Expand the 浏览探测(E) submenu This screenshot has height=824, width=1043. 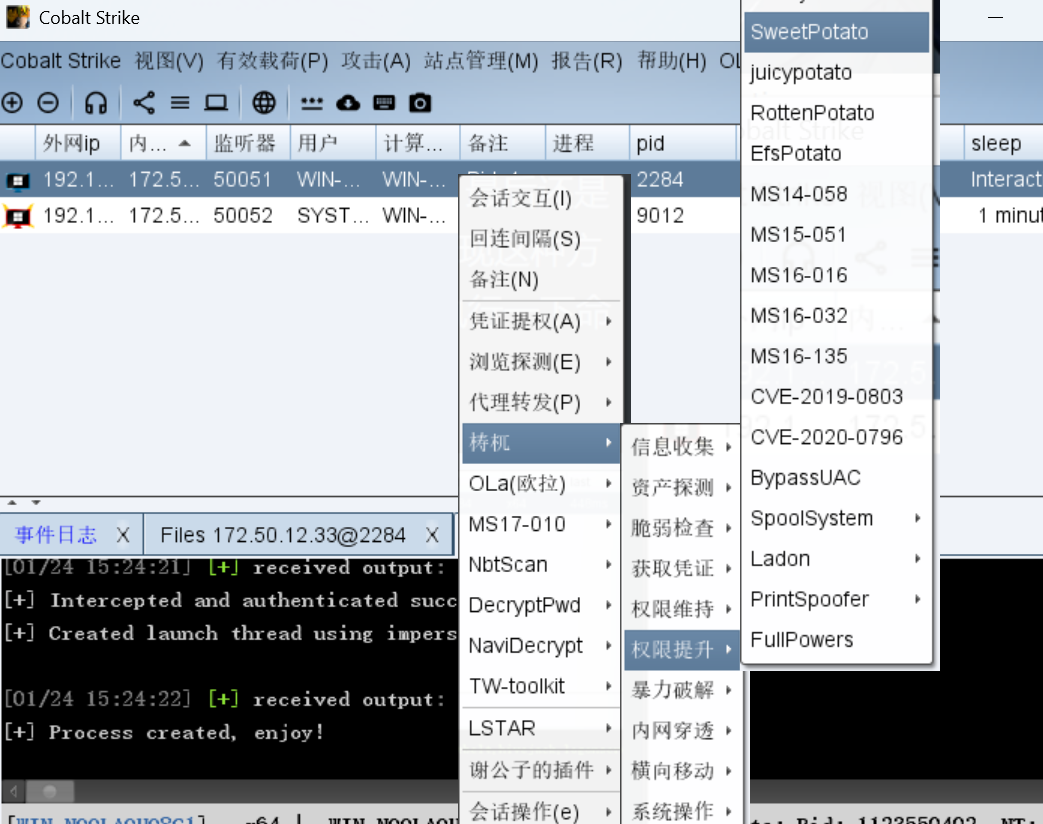tap(541, 362)
